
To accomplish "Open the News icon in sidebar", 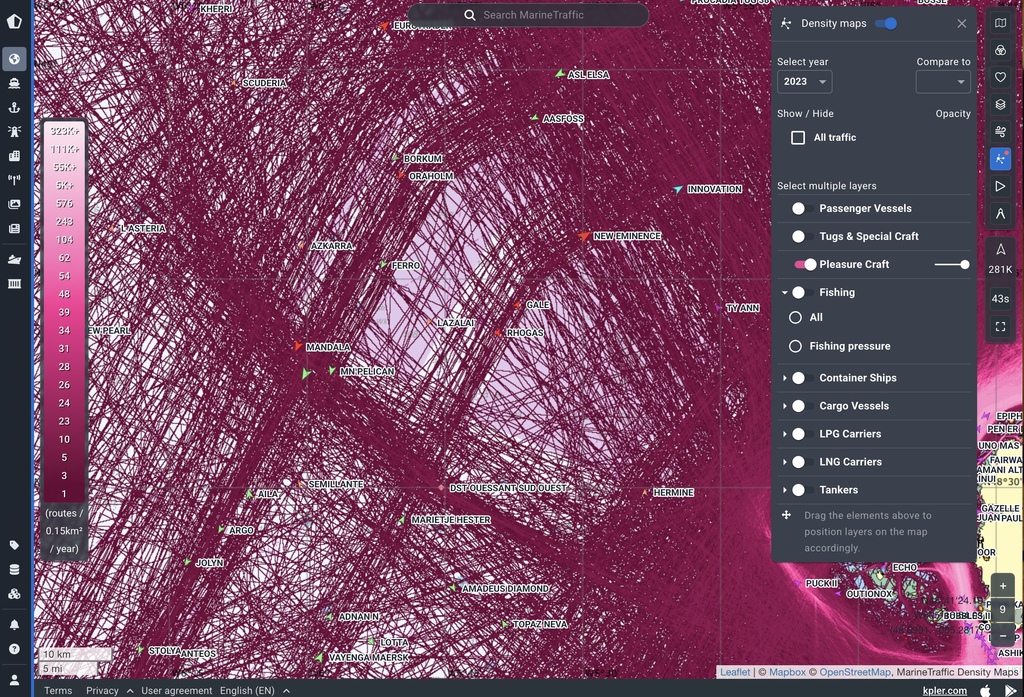I will 14,229.
